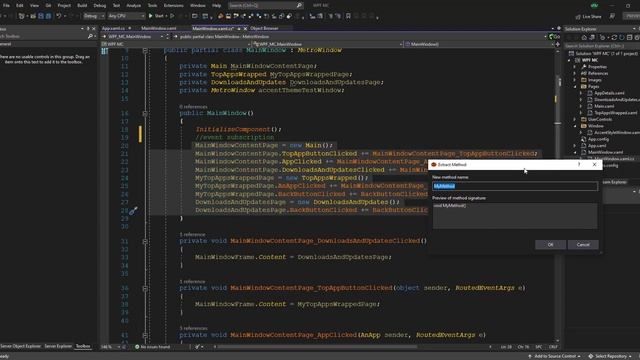
Task: Collapse the Pages folder in Solution Explorer
Action: tap(575, 87)
